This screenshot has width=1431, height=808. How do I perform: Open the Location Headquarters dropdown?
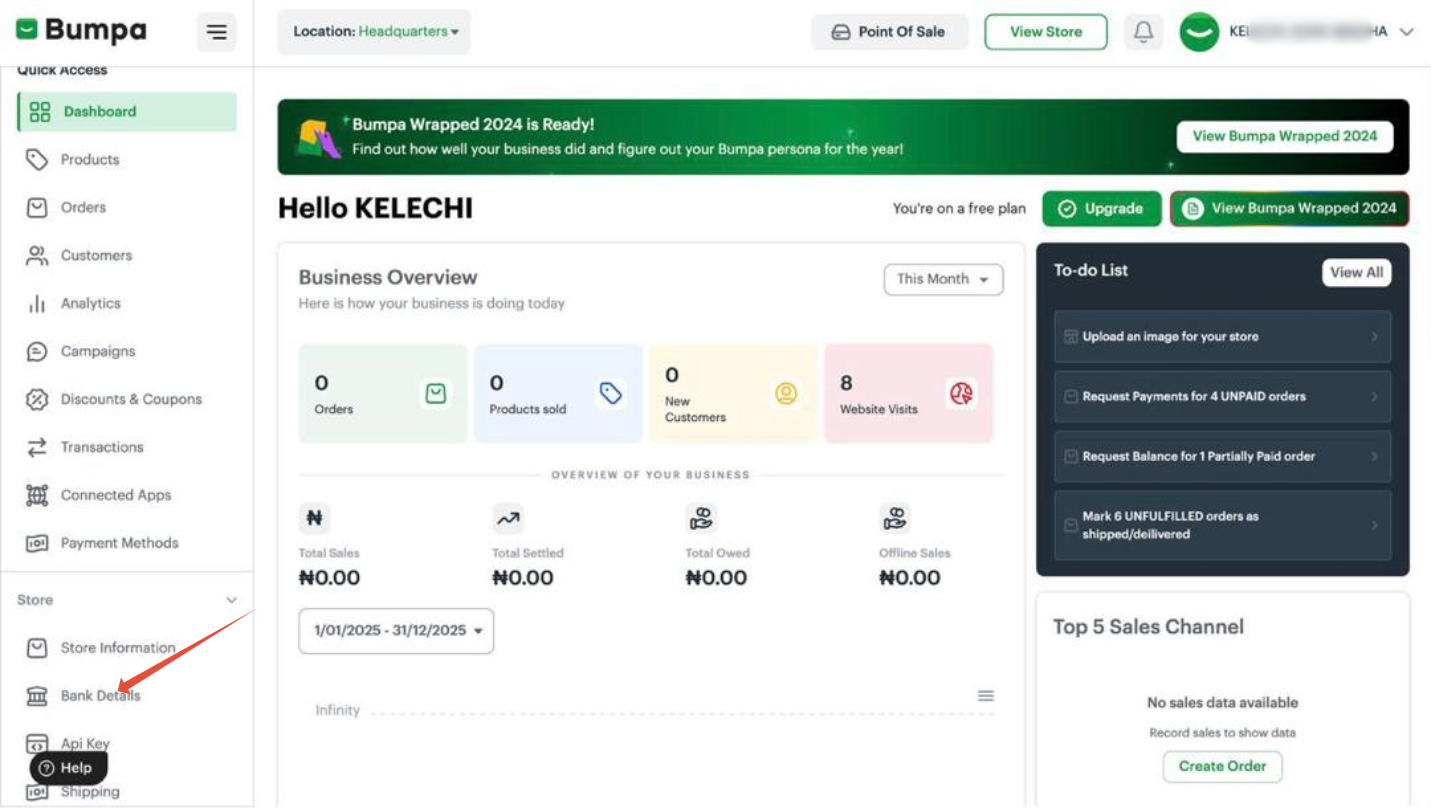coord(374,32)
